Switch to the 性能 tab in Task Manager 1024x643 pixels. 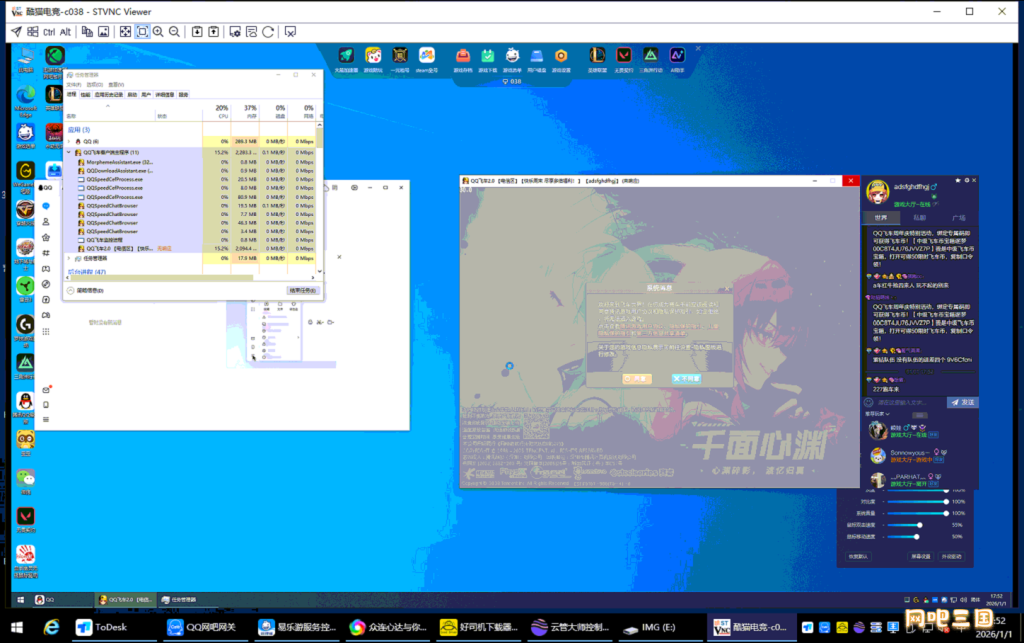click(85, 94)
